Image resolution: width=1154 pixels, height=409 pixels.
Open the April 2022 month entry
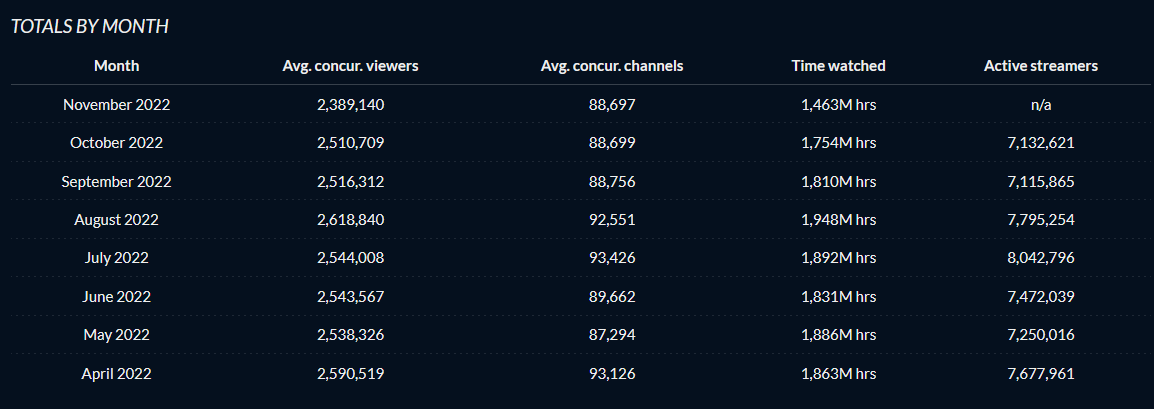click(116, 374)
